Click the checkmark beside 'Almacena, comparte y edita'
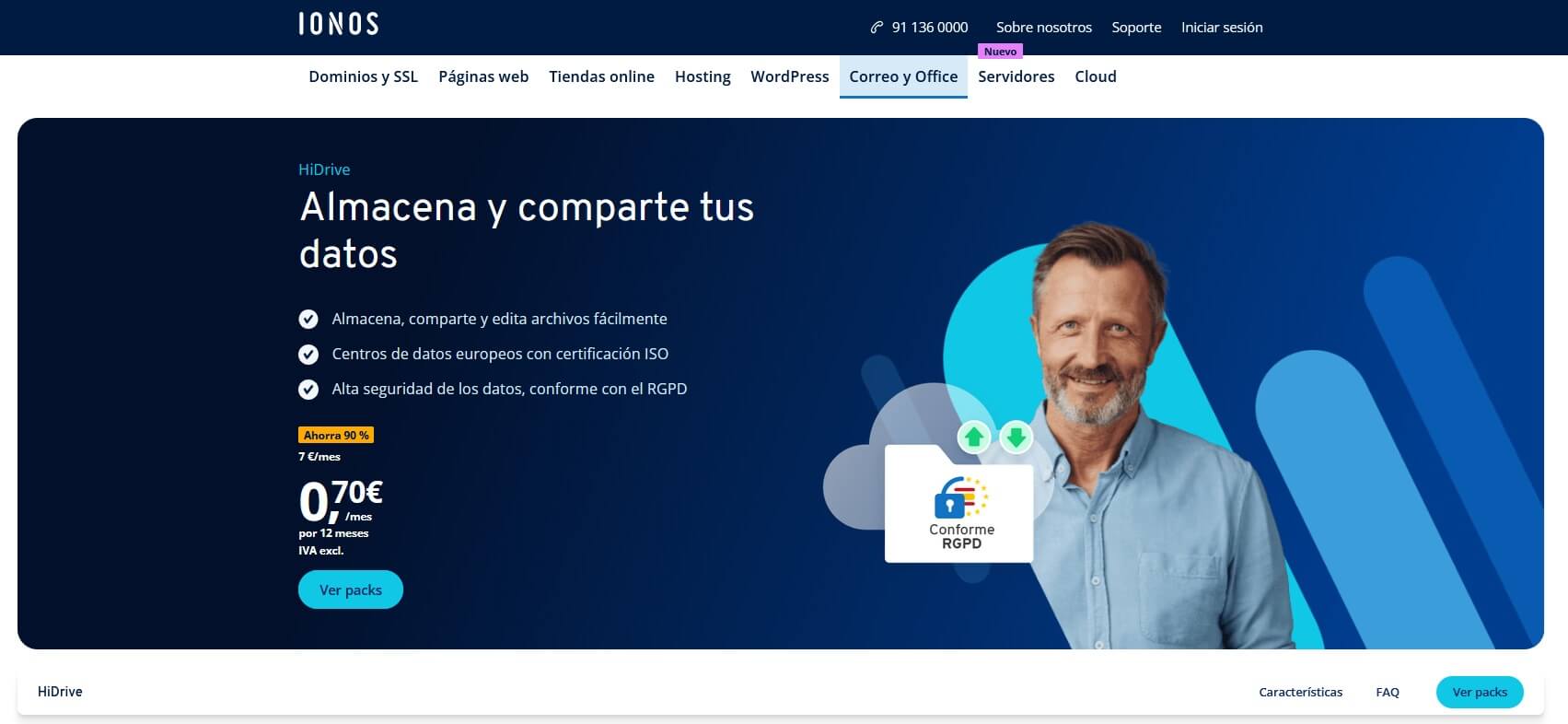1568x724 pixels. tap(308, 319)
